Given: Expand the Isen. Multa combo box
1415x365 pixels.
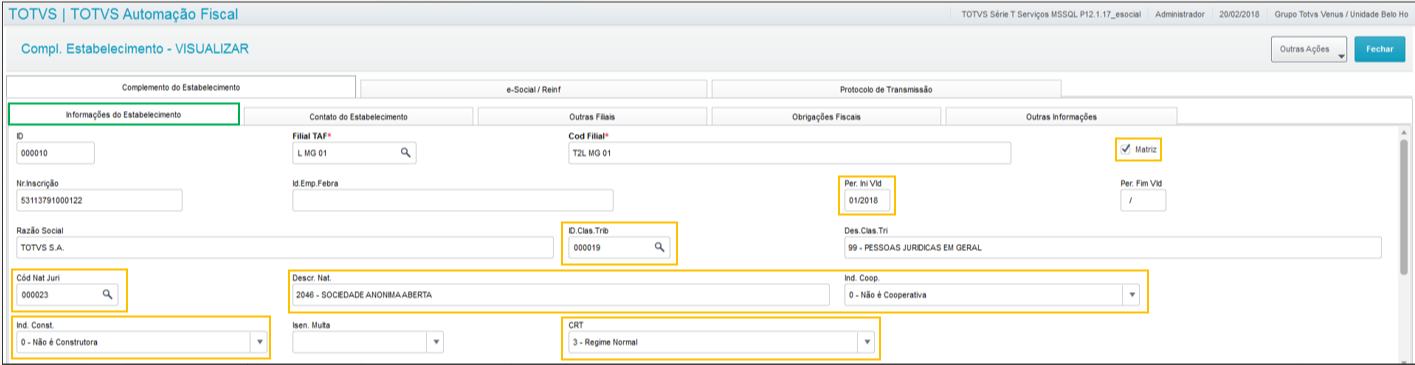Looking at the screenshot, I should (434, 342).
